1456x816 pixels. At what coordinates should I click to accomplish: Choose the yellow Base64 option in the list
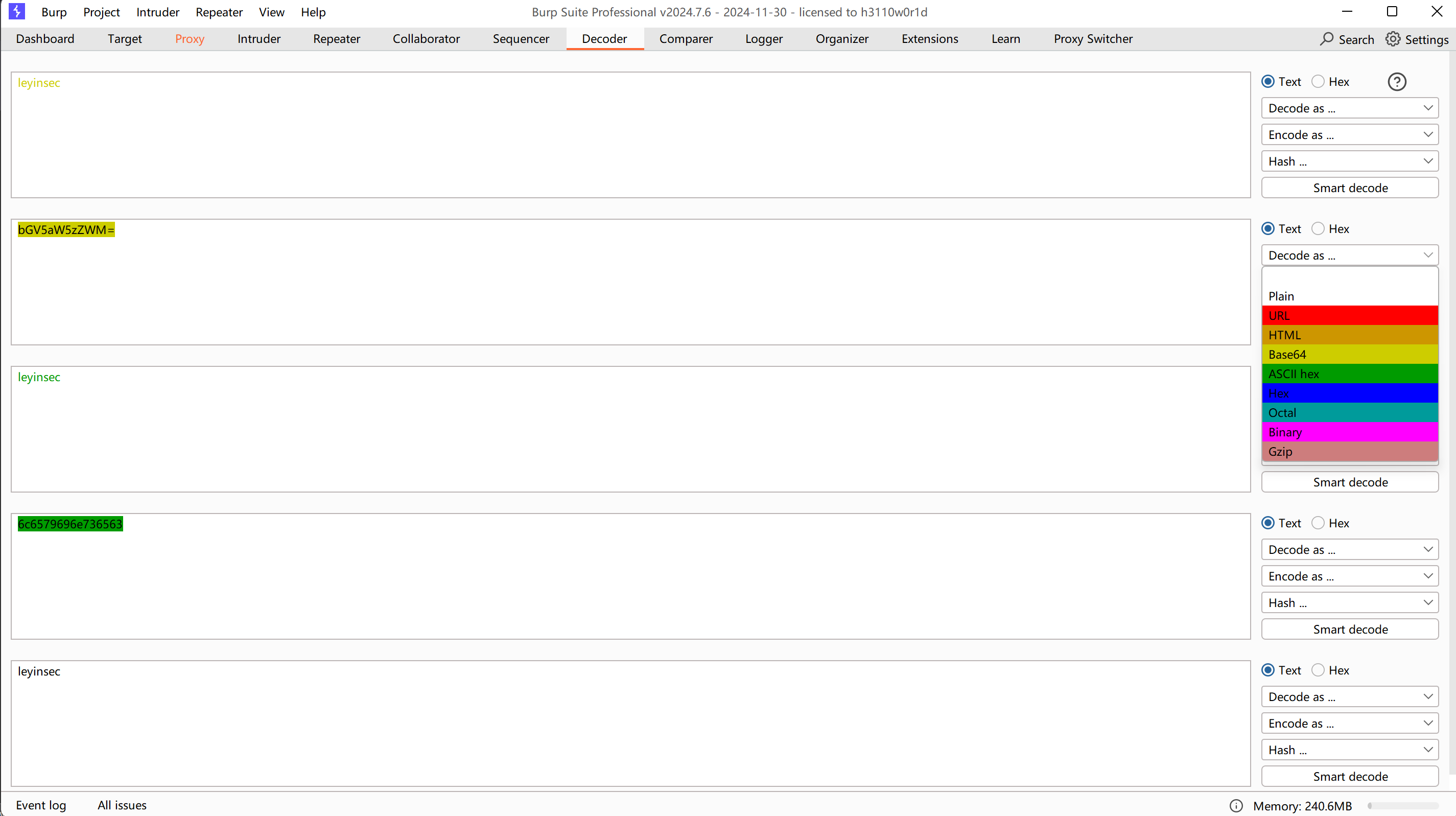(1350, 355)
